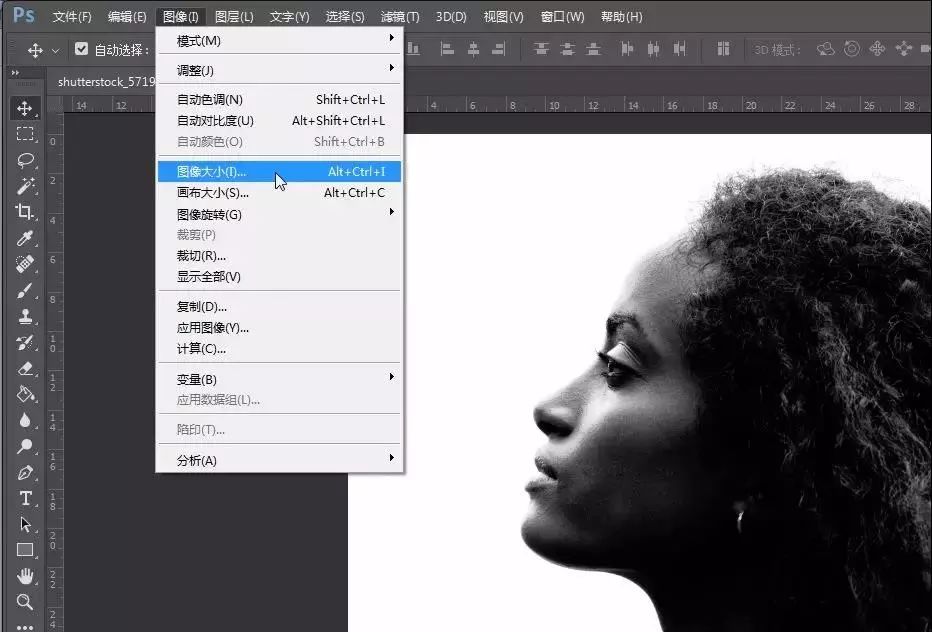Click the 3D orbit rotate icon
This screenshot has height=632, width=932.
[826, 49]
